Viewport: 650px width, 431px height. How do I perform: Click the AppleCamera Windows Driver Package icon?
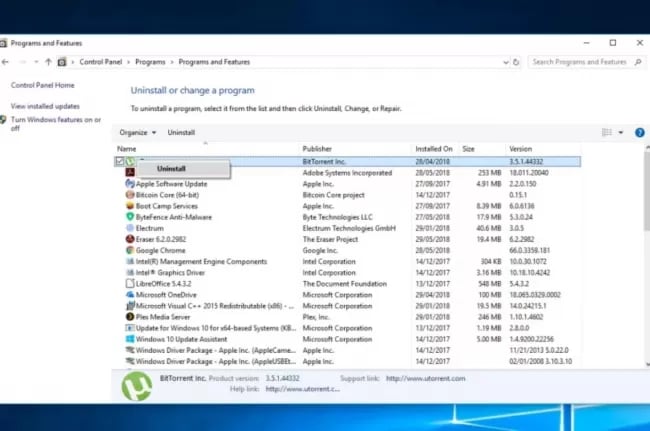(130, 350)
